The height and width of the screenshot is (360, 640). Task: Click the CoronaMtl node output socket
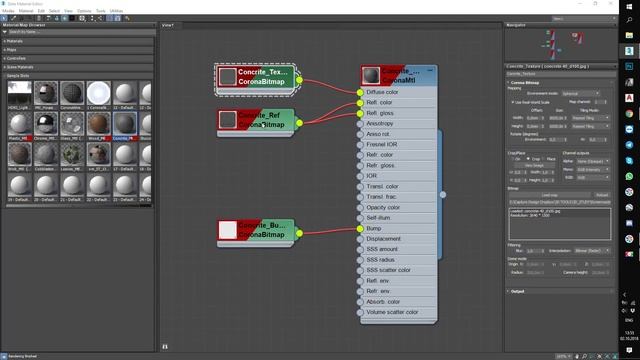point(443,195)
